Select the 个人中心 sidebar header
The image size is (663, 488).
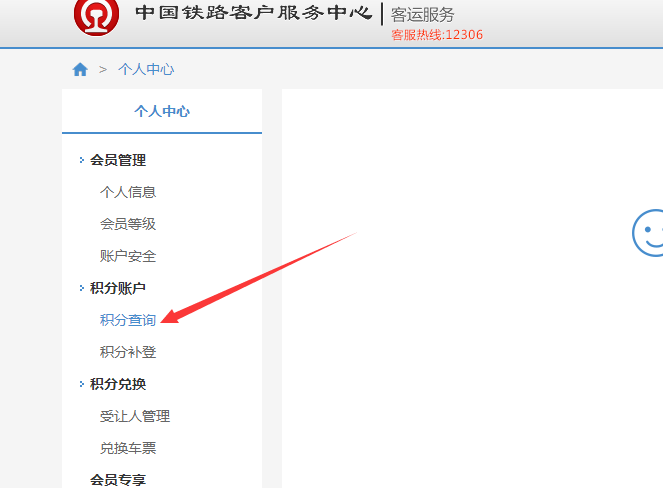tap(162, 111)
